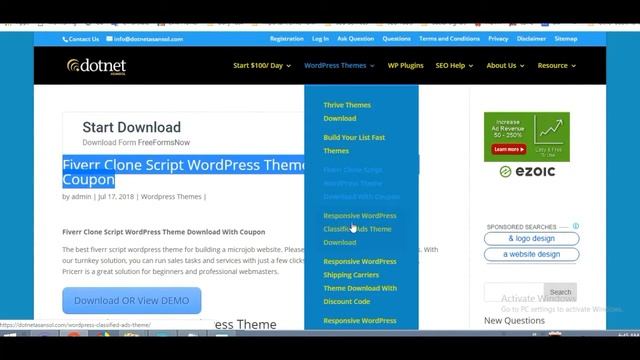The height and width of the screenshot is (360, 640).
Task: Click the admin author link
Action: (x=81, y=197)
